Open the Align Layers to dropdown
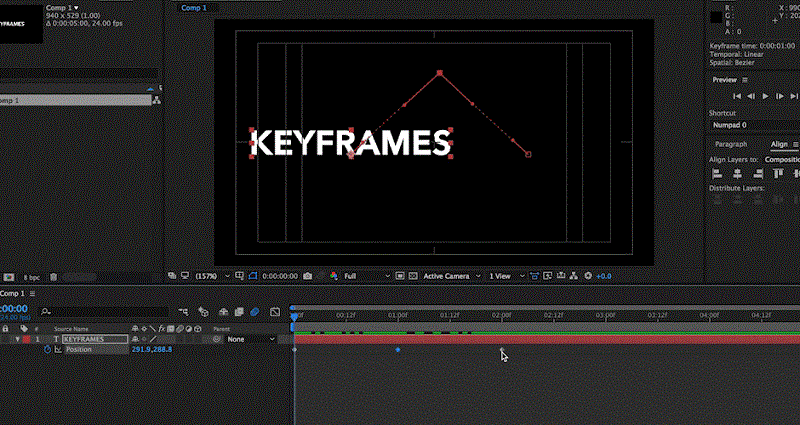The width and height of the screenshot is (800, 425). click(782, 160)
